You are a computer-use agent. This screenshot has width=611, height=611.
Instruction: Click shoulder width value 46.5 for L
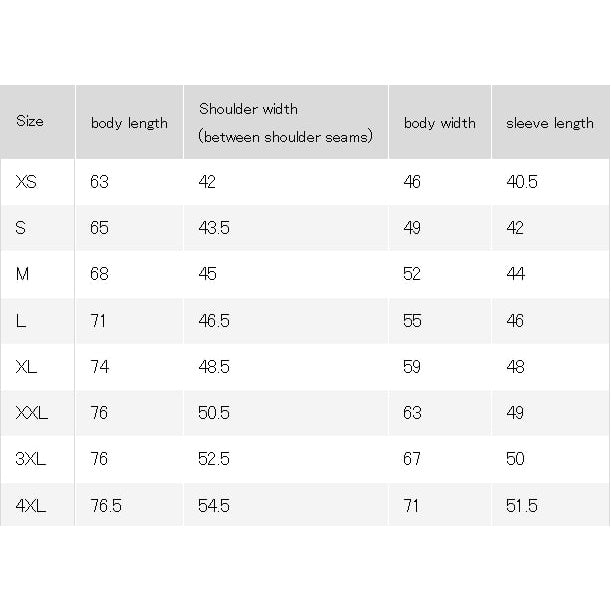[x=214, y=321]
